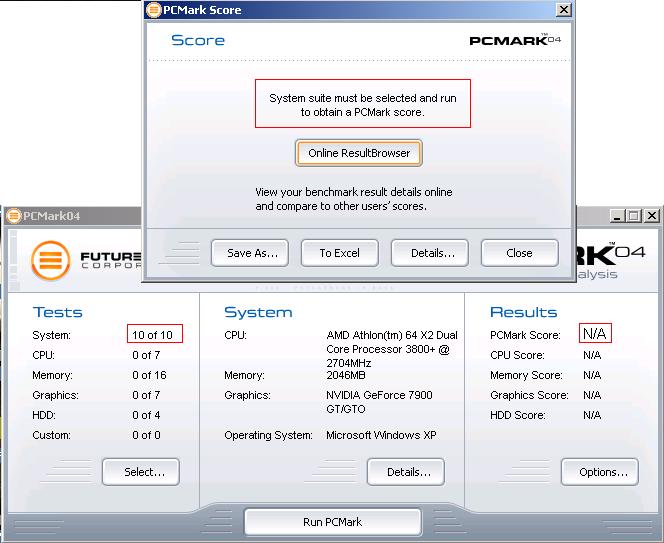
Task: Click the '2046MB' memory value
Action: point(346,375)
